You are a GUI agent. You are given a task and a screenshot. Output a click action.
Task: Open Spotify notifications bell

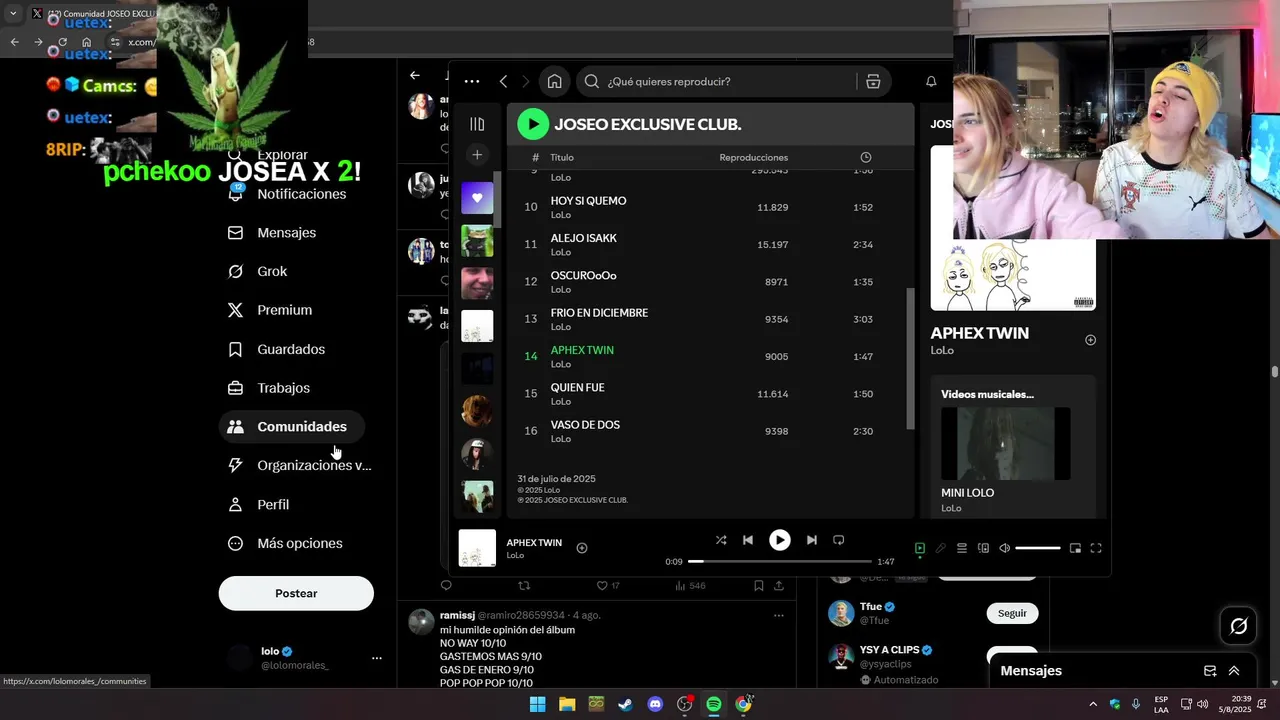tap(931, 82)
